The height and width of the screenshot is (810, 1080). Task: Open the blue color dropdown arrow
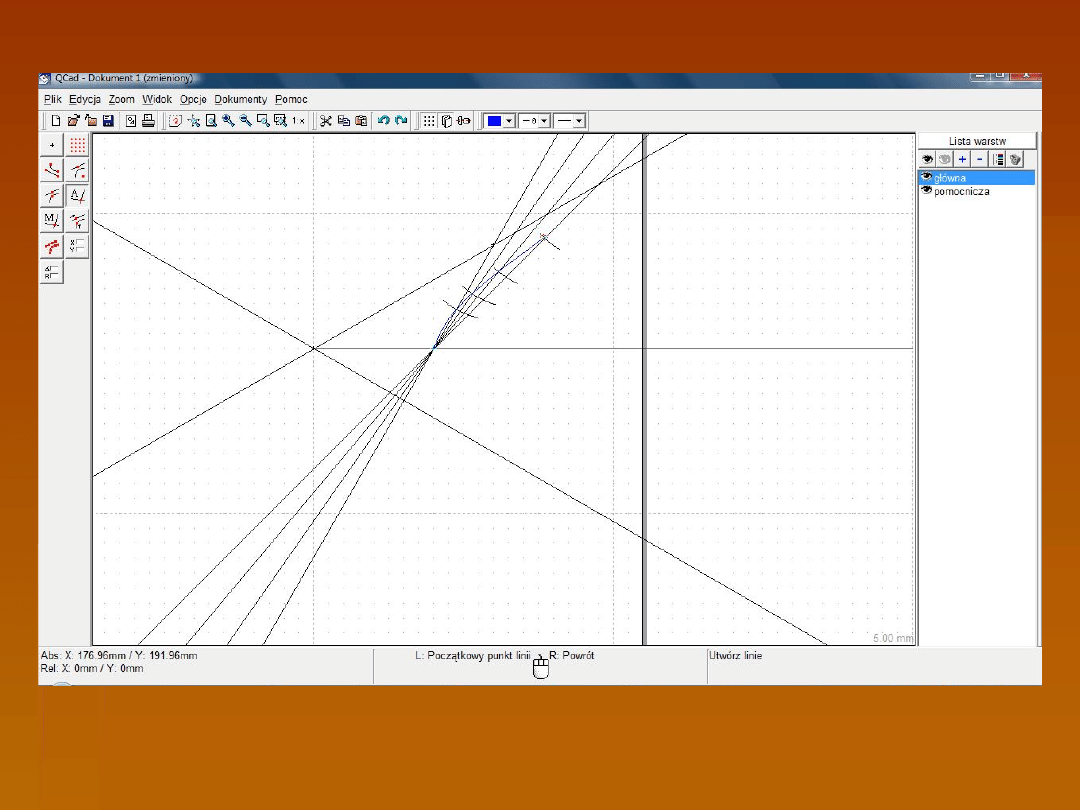click(x=509, y=121)
